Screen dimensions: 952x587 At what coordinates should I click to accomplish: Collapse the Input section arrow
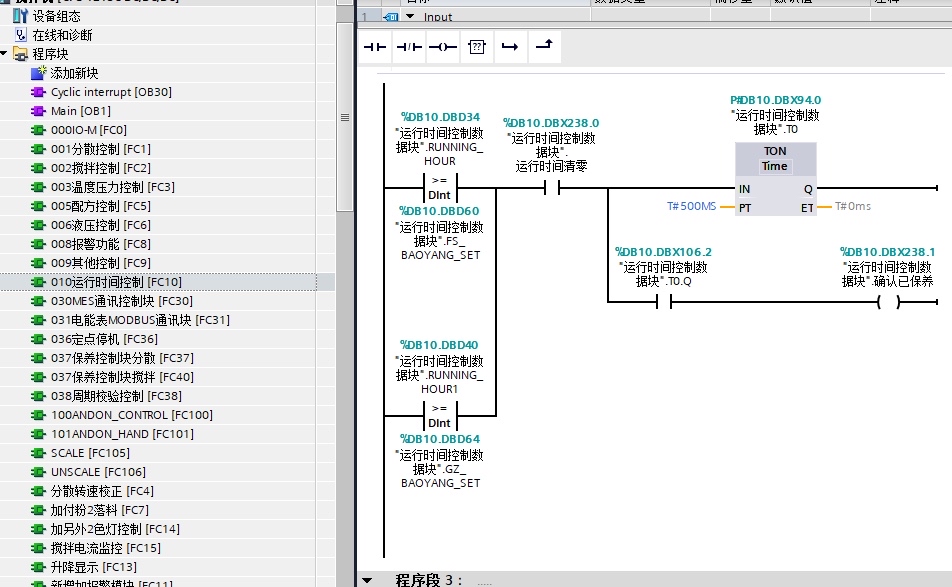point(410,16)
